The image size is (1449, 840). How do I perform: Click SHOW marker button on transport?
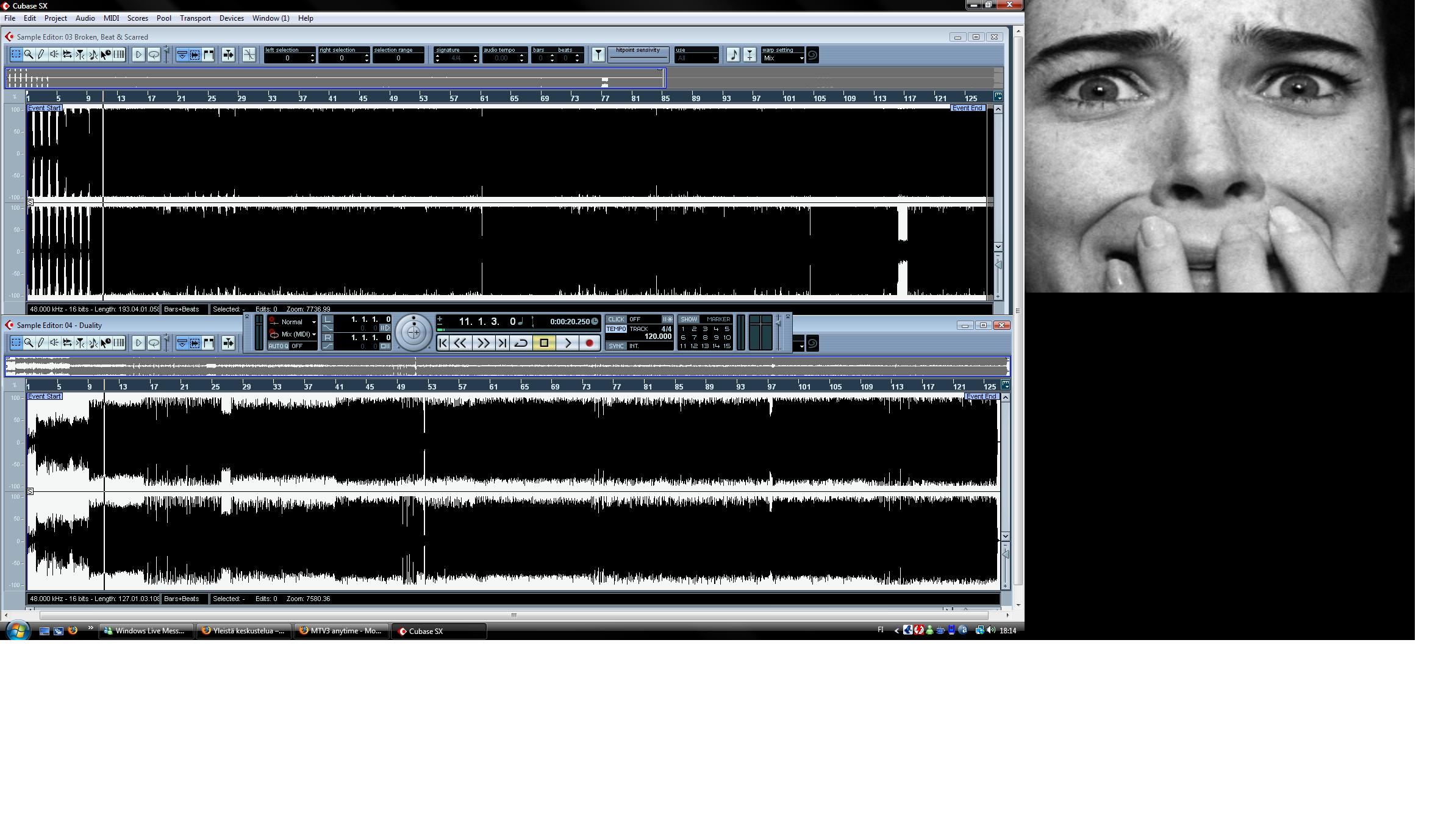tap(689, 319)
